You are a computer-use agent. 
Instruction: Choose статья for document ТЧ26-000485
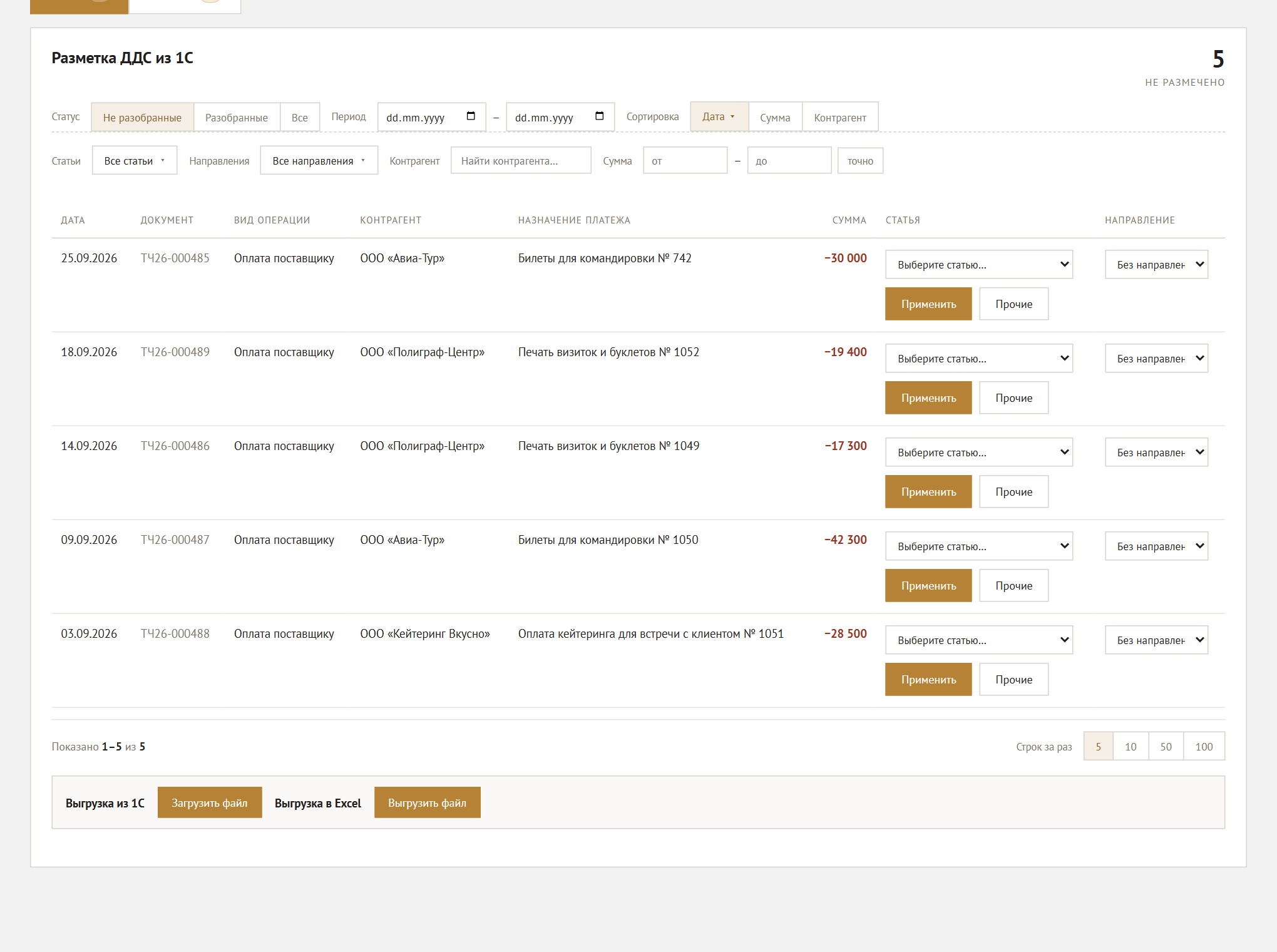click(x=979, y=265)
